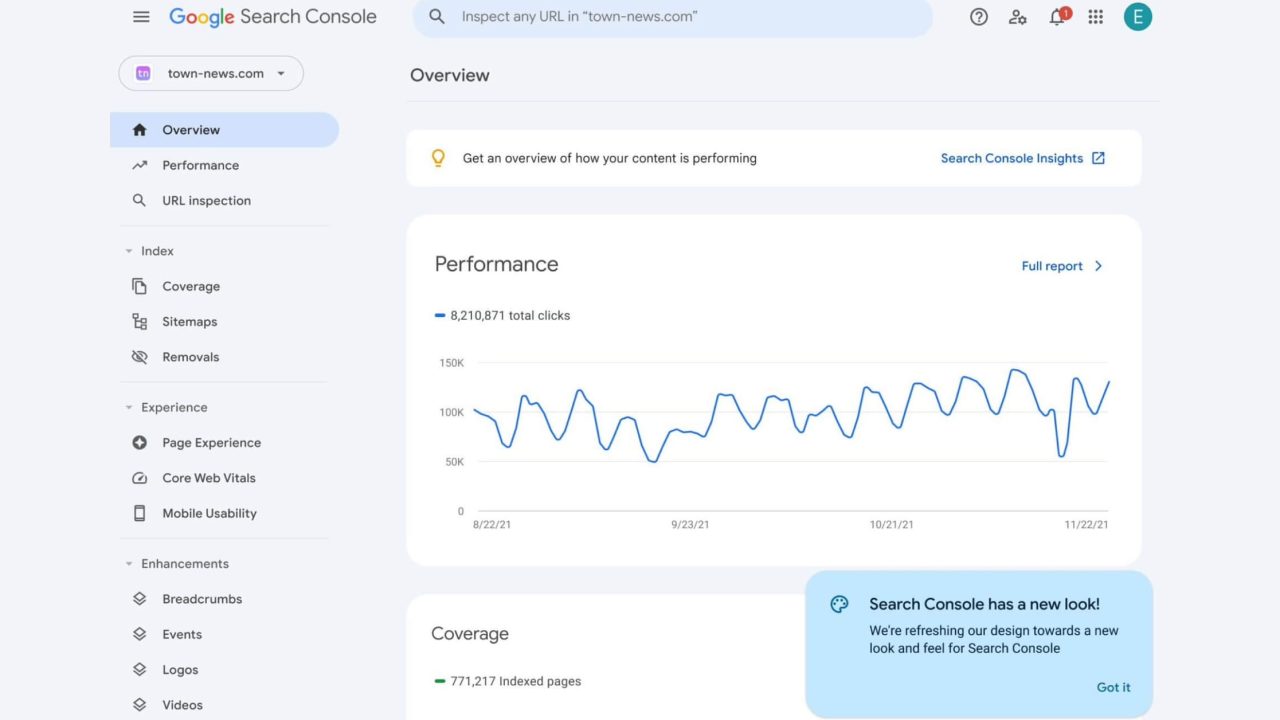Image resolution: width=1280 pixels, height=720 pixels.
Task: Click the Google Search Console logo
Action: tap(273, 17)
